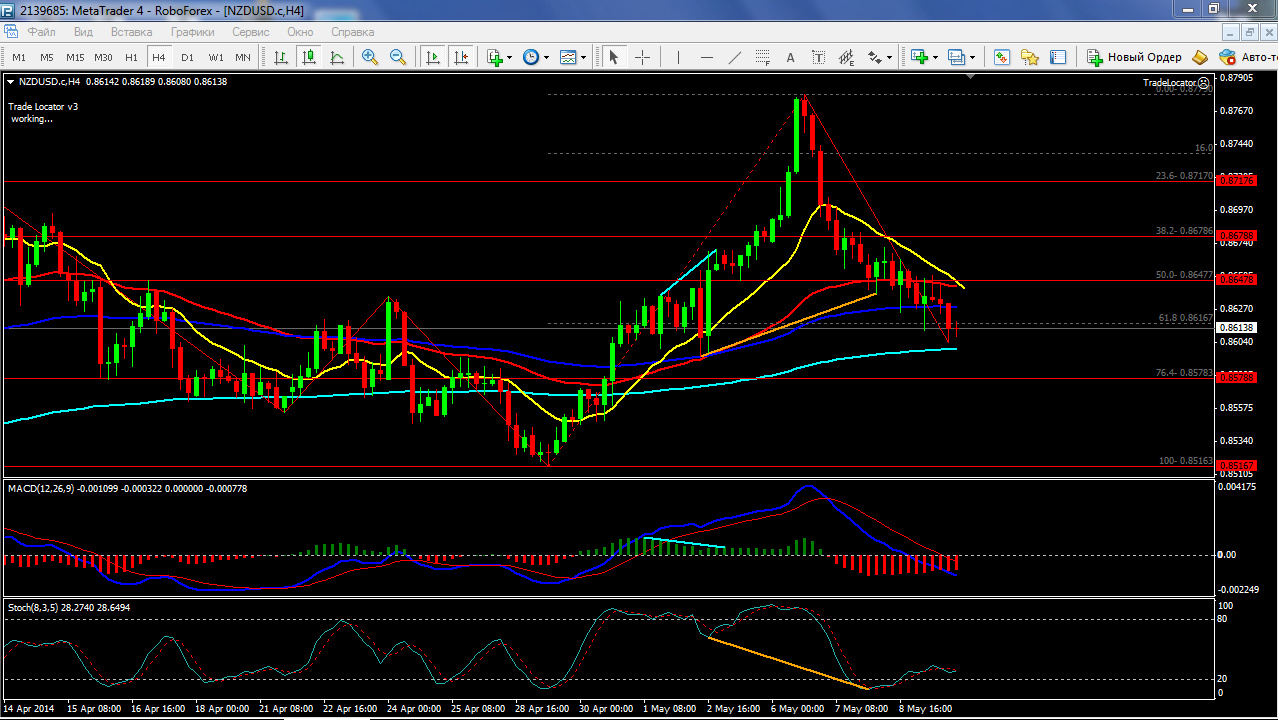
Task: Switch timeframe to H1
Action: click(131, 57)
